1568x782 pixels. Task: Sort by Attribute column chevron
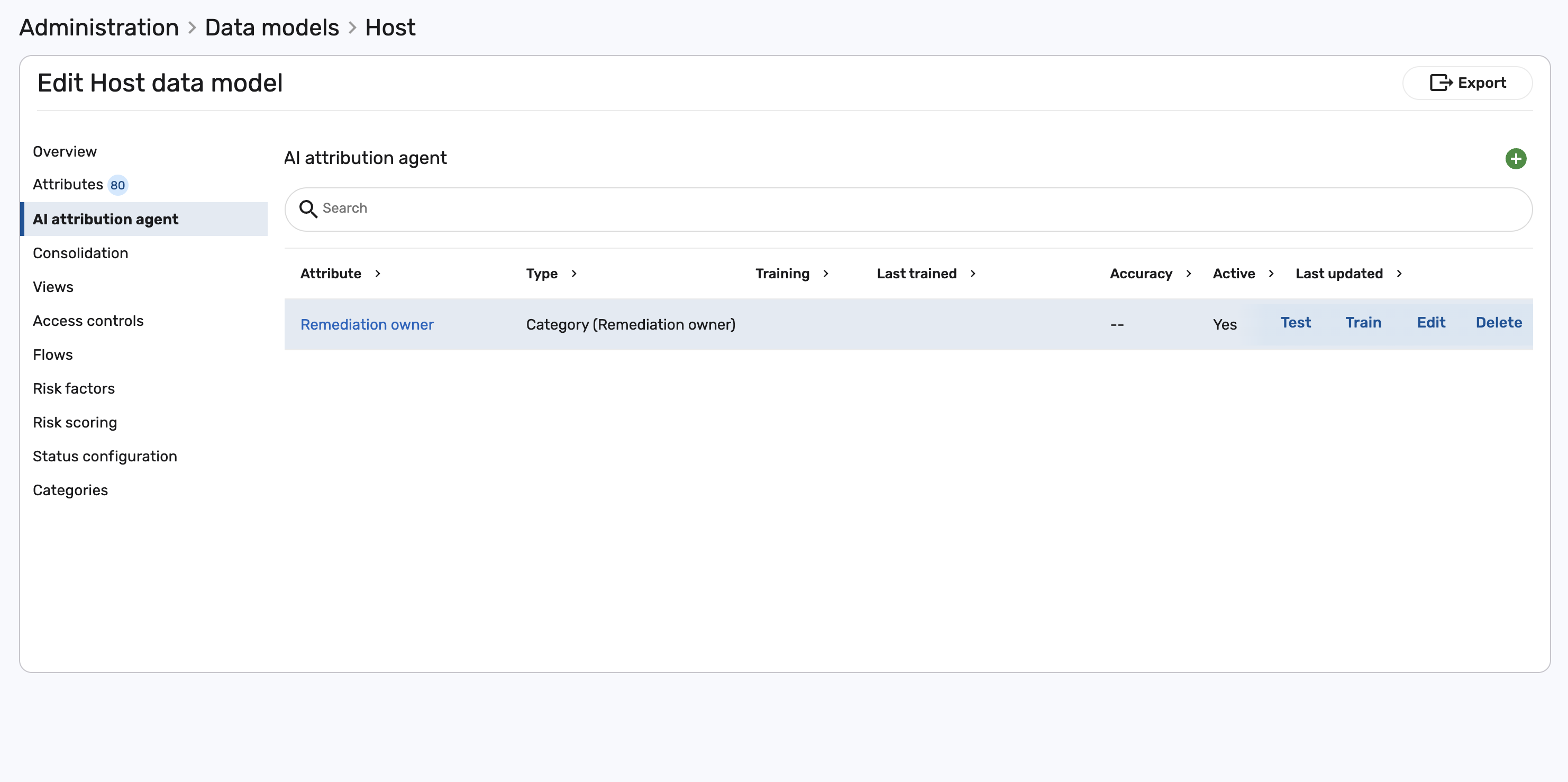point(378,274)
